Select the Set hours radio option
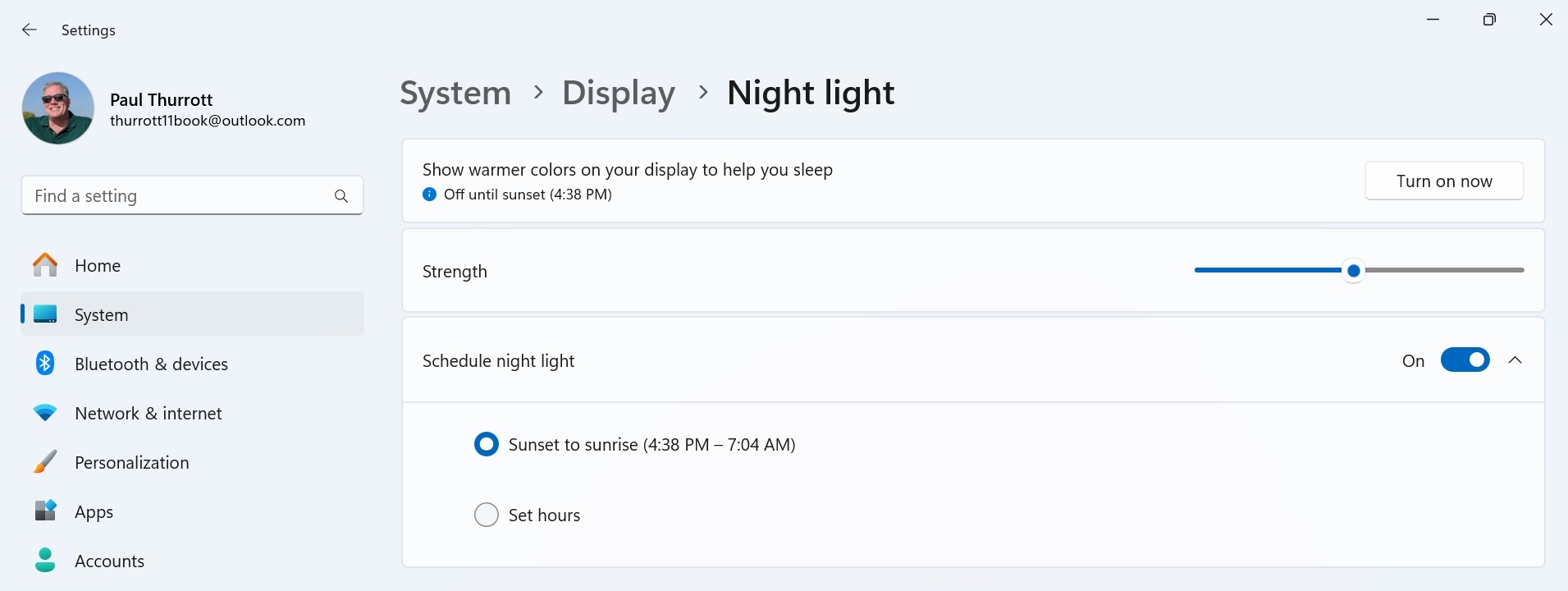The image size is (1568, 591). [487, 515]
